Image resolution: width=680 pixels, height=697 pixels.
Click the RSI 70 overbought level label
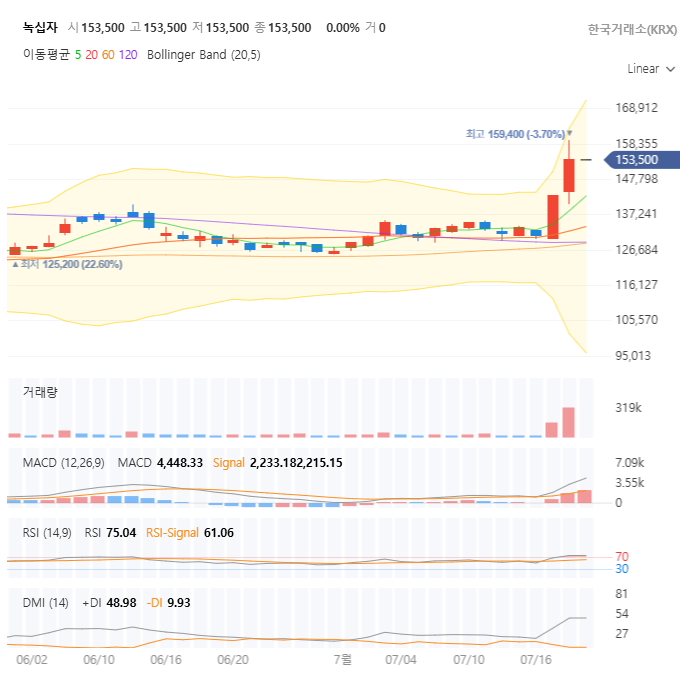coord(622,557)
